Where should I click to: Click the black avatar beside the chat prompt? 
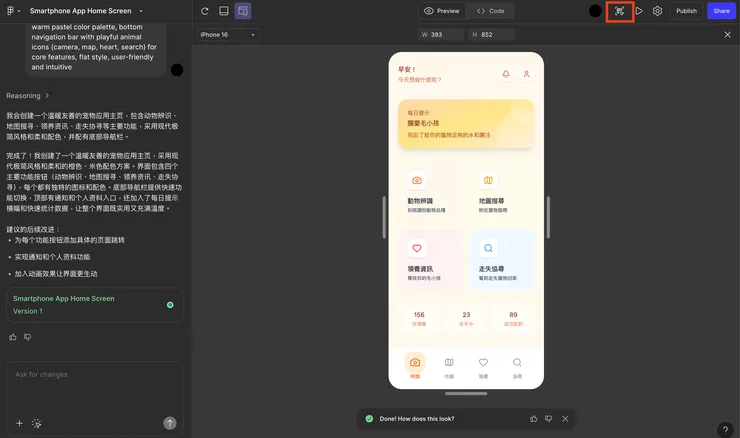177,70
